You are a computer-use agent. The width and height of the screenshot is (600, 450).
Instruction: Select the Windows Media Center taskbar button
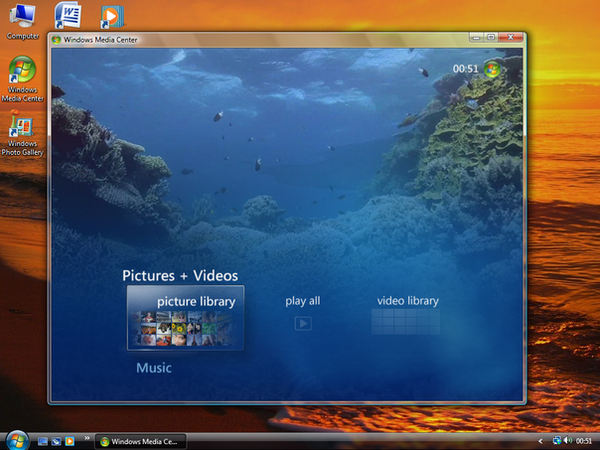coord(140,442)
